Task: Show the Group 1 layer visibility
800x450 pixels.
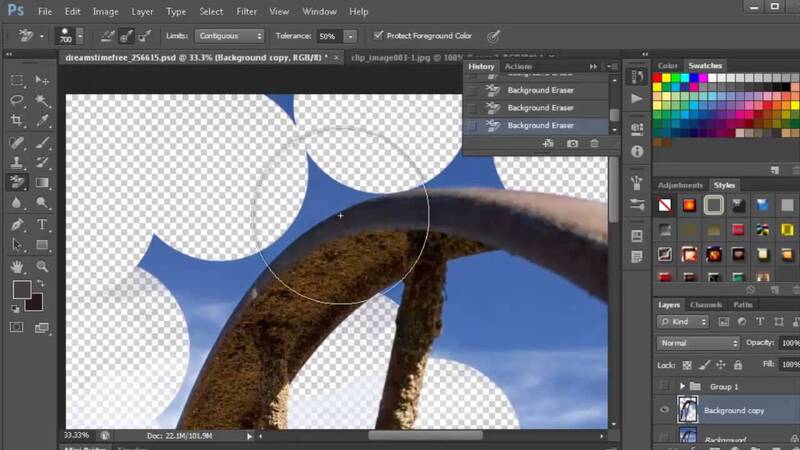Action: (664, 386)
